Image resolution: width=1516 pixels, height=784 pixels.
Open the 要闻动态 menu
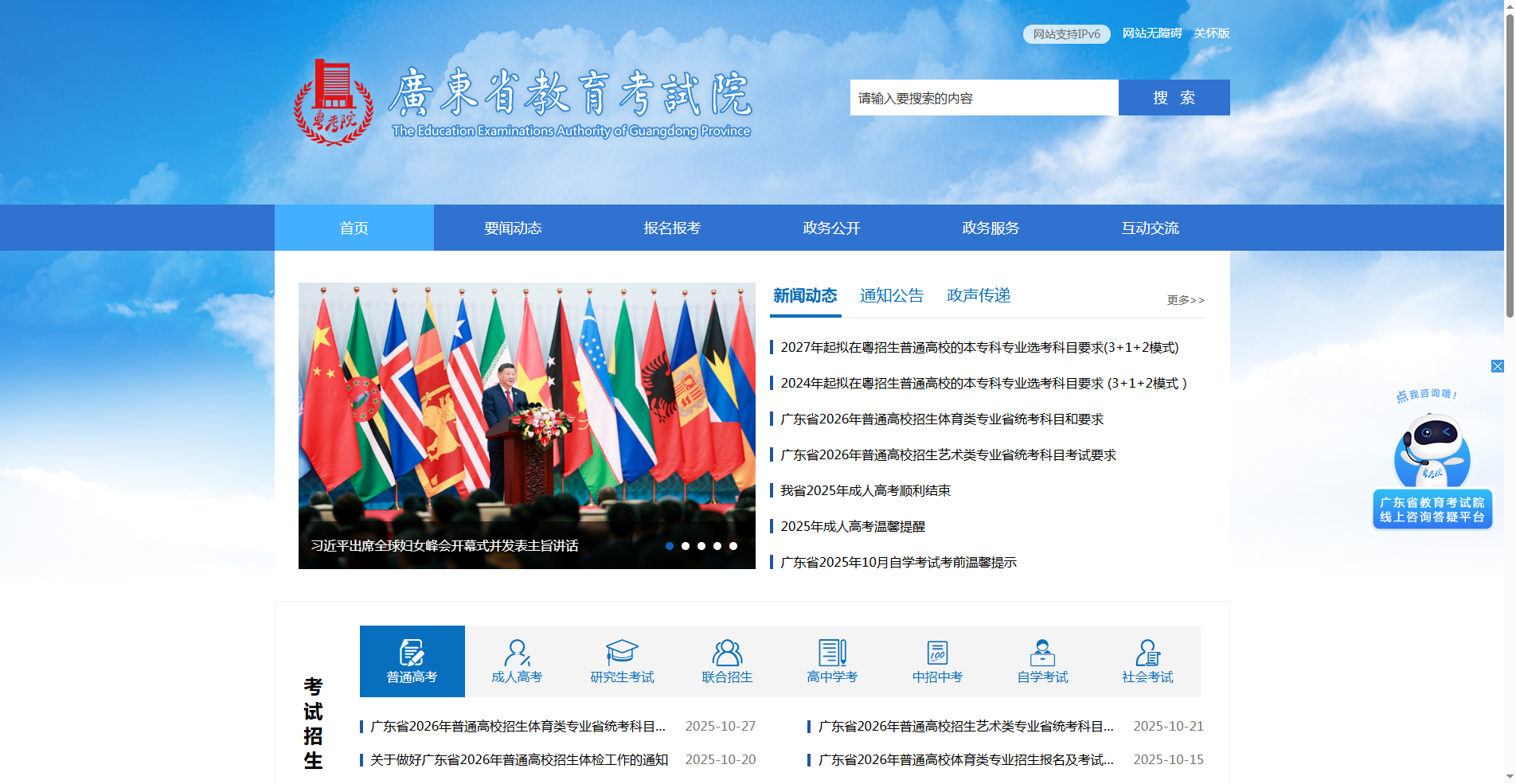coord(512,228)
